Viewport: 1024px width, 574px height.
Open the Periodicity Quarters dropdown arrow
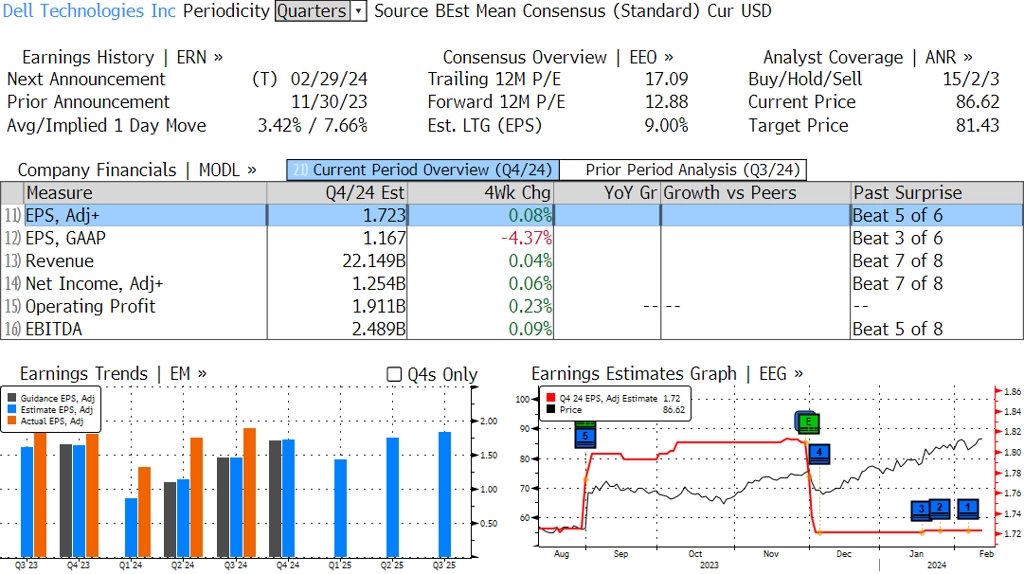(359, 11)
